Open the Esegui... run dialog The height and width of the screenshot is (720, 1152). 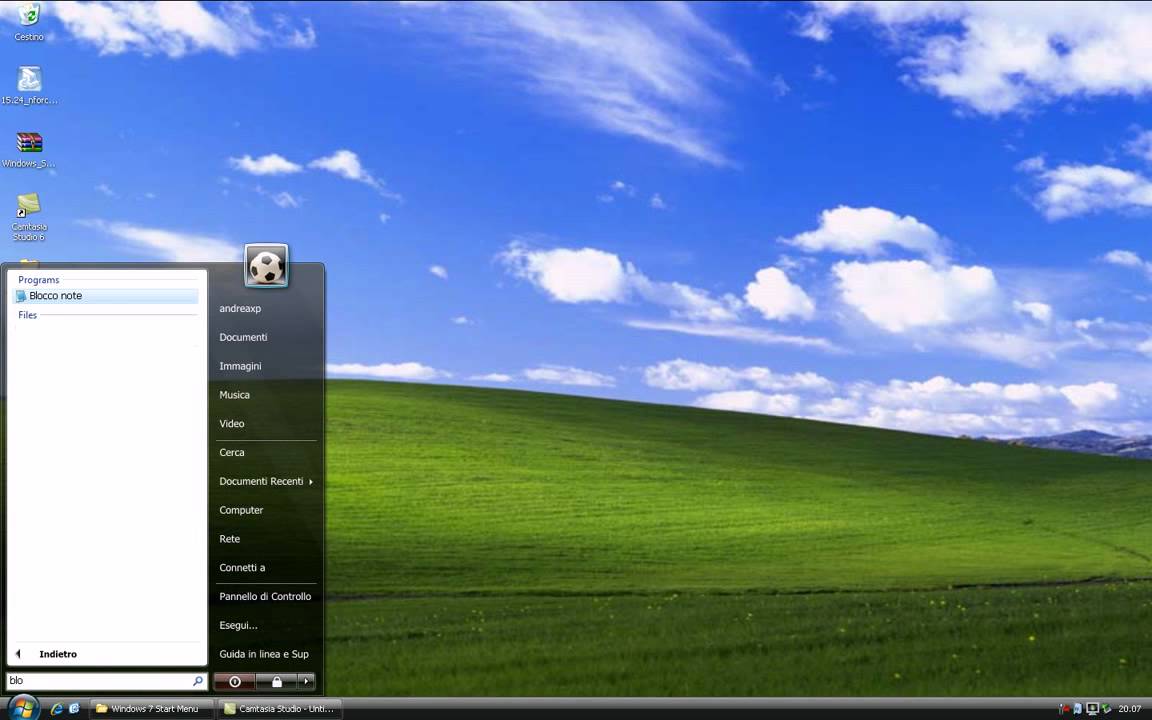click(238, 625)
